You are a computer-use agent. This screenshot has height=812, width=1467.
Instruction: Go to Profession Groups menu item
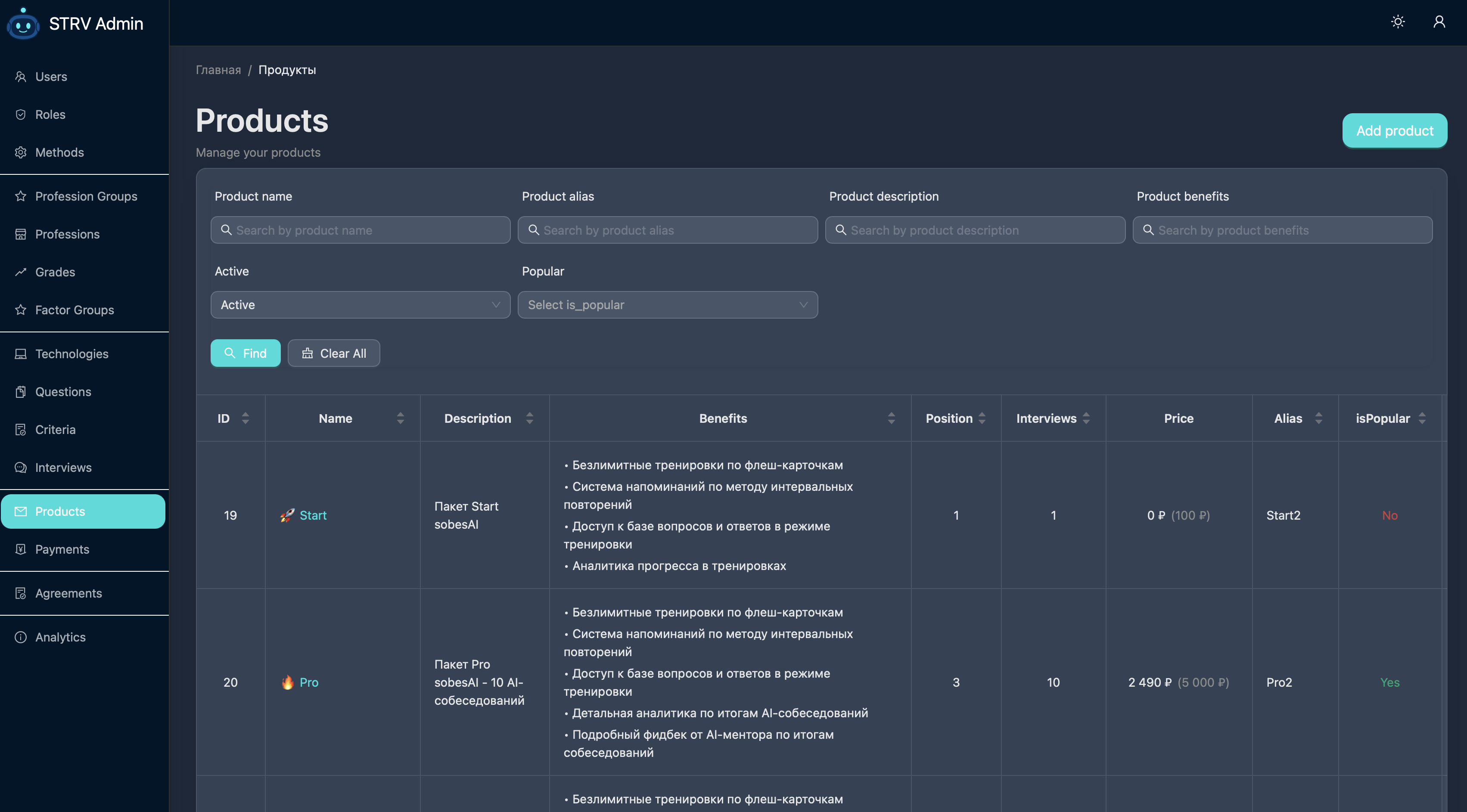point(86,196)
